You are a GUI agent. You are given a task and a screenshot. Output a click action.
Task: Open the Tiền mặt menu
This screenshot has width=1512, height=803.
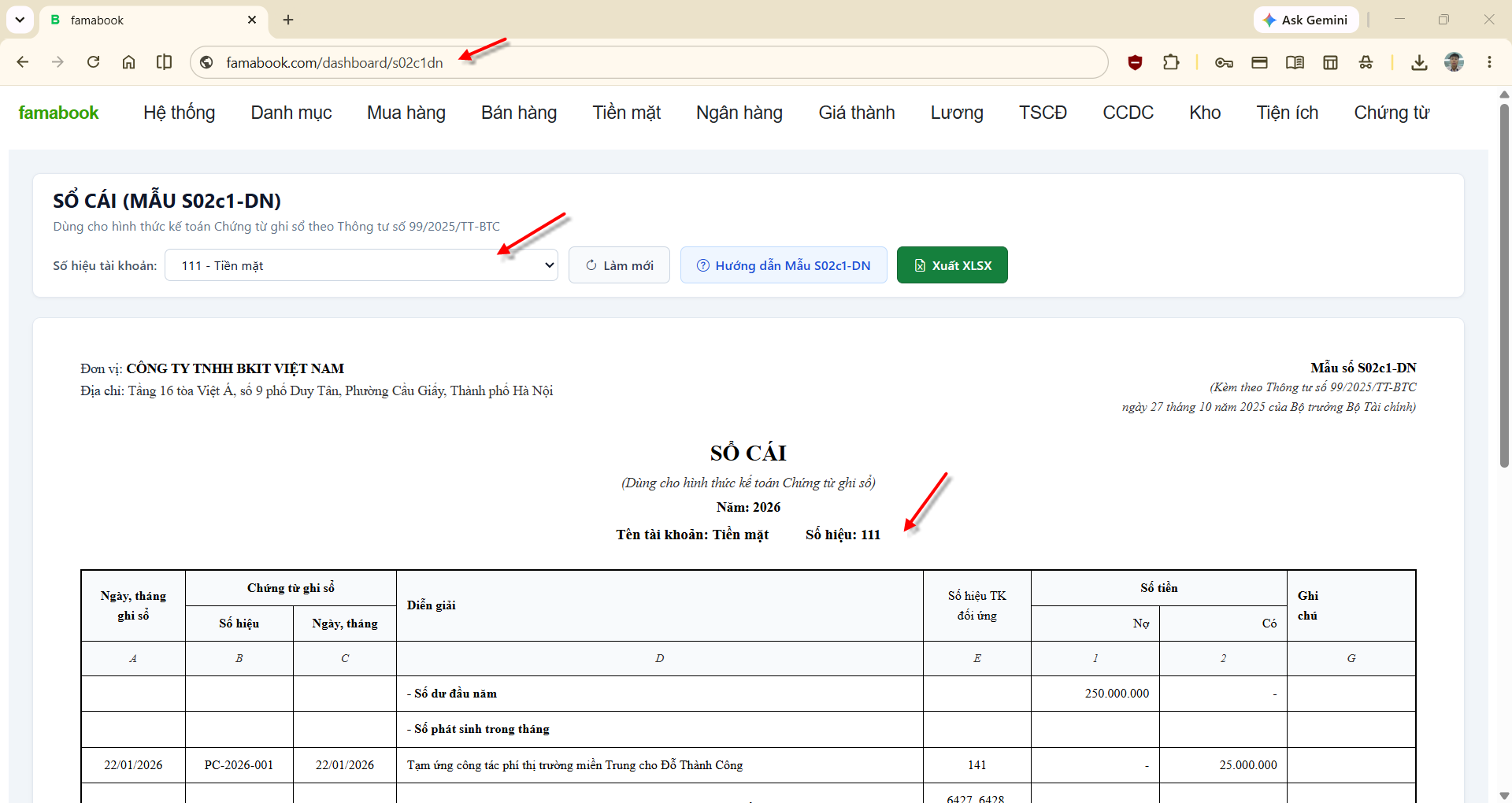click(x=627, y=113)
